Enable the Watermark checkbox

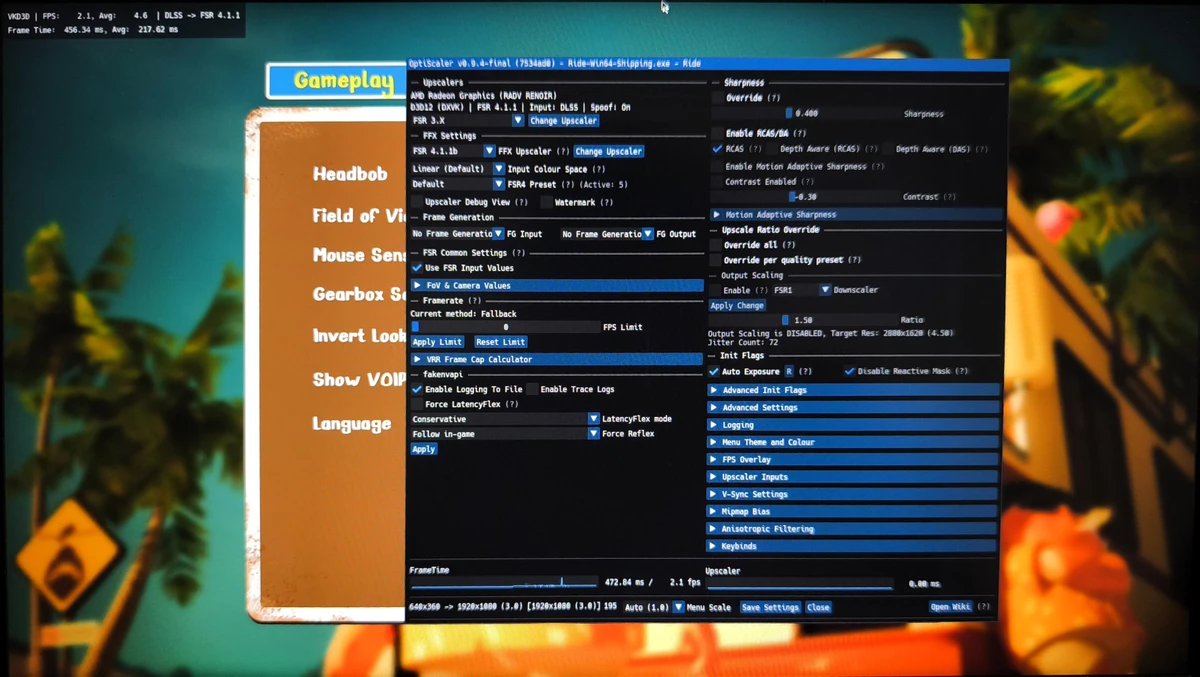[546, 202]
